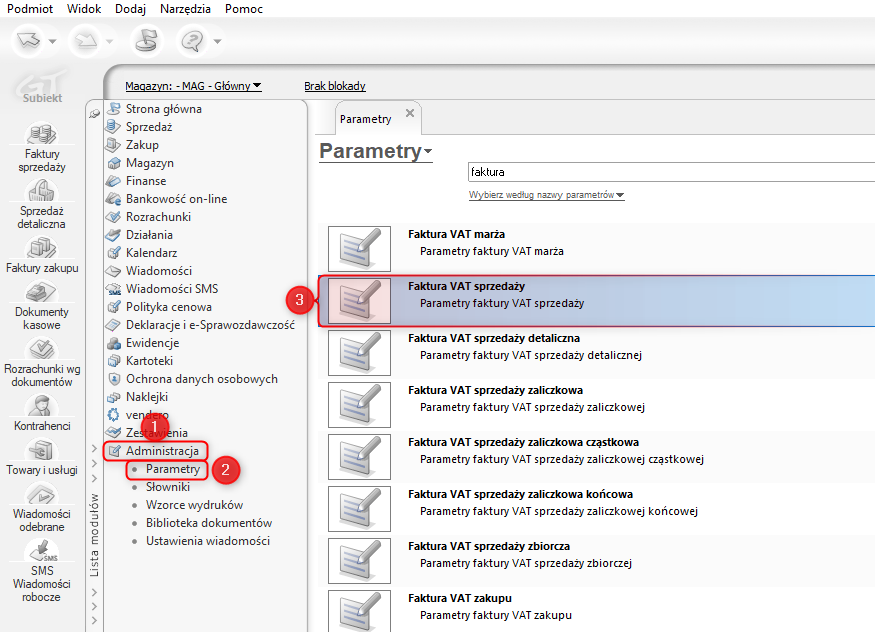Close the Parametry tab
Screen dimensions: 875x632
pyautogui.click(x=409, y=113)
